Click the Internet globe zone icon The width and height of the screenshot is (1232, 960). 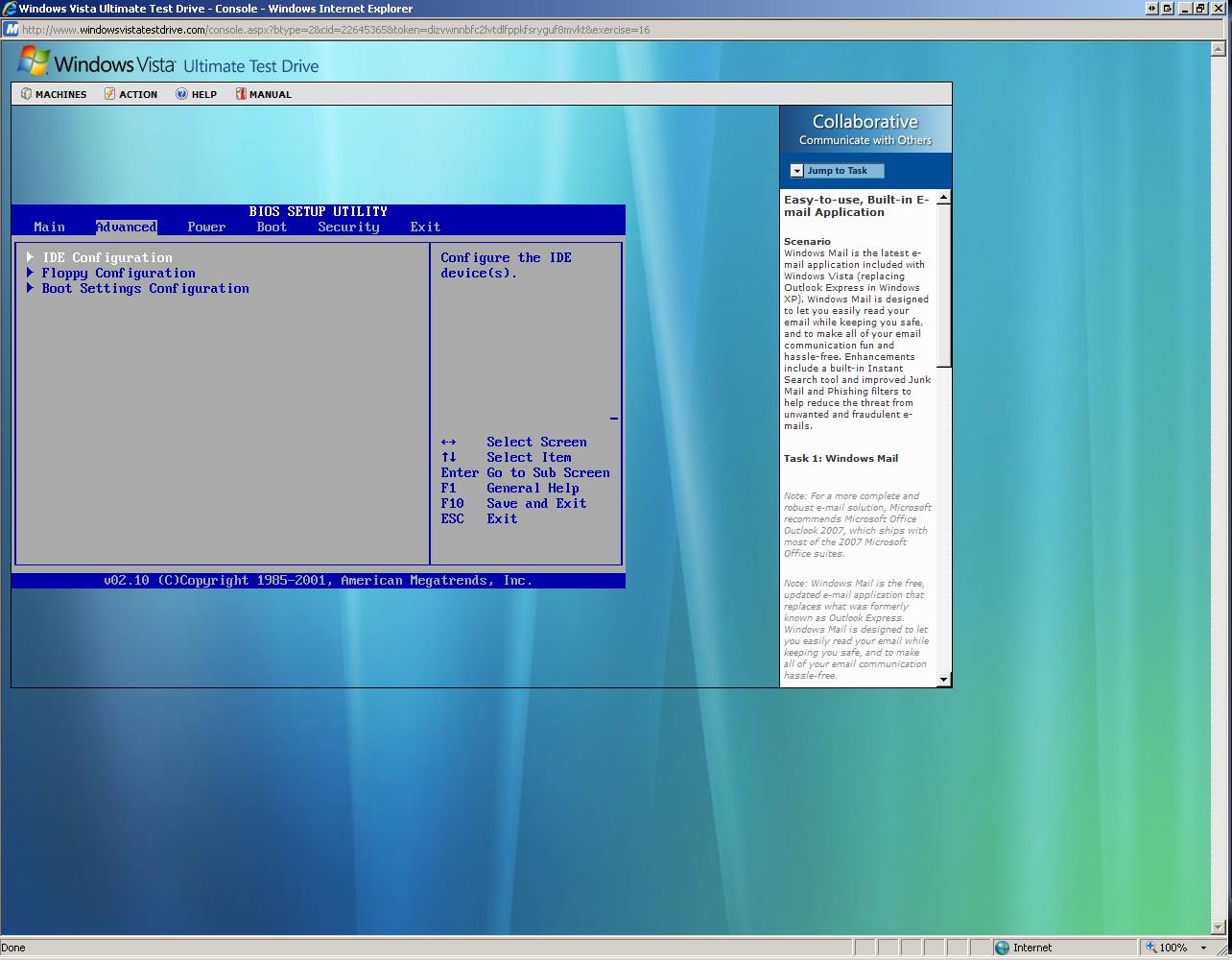1003,948
